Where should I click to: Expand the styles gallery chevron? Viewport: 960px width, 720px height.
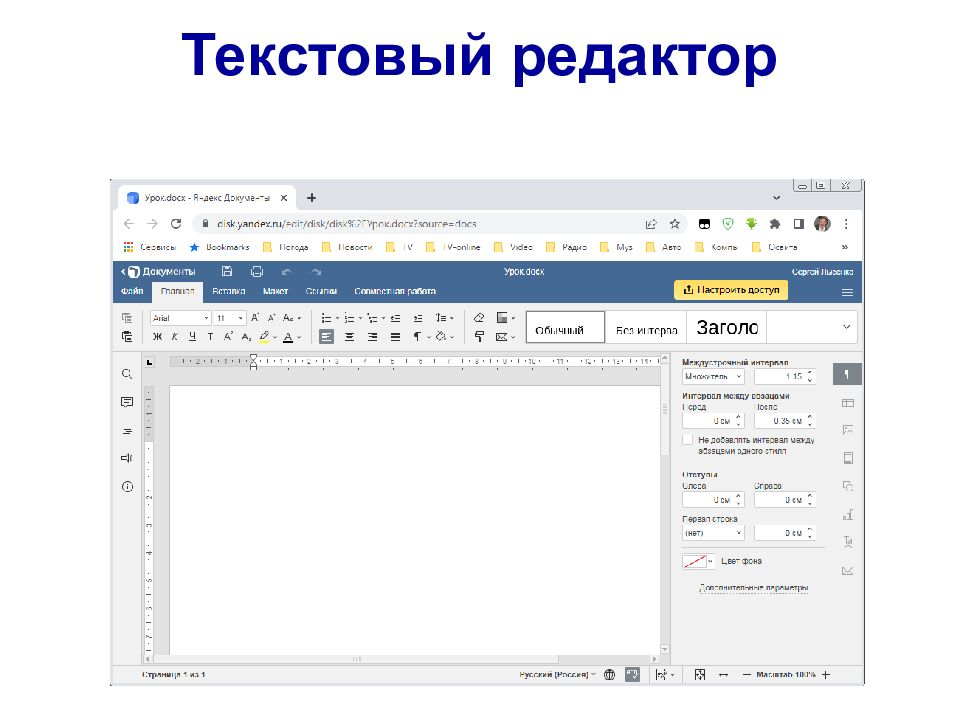tap(846, 327)
